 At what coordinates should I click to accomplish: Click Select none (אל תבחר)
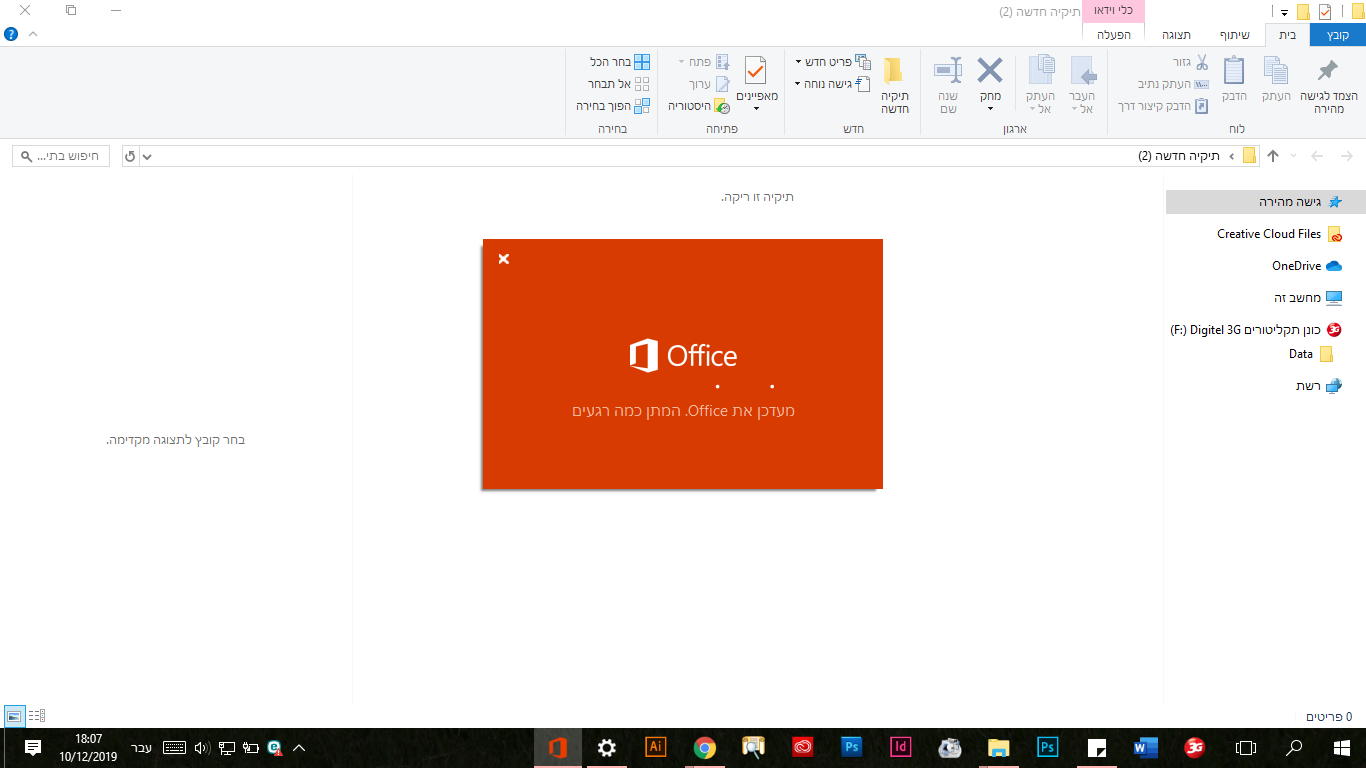[620, 84]
